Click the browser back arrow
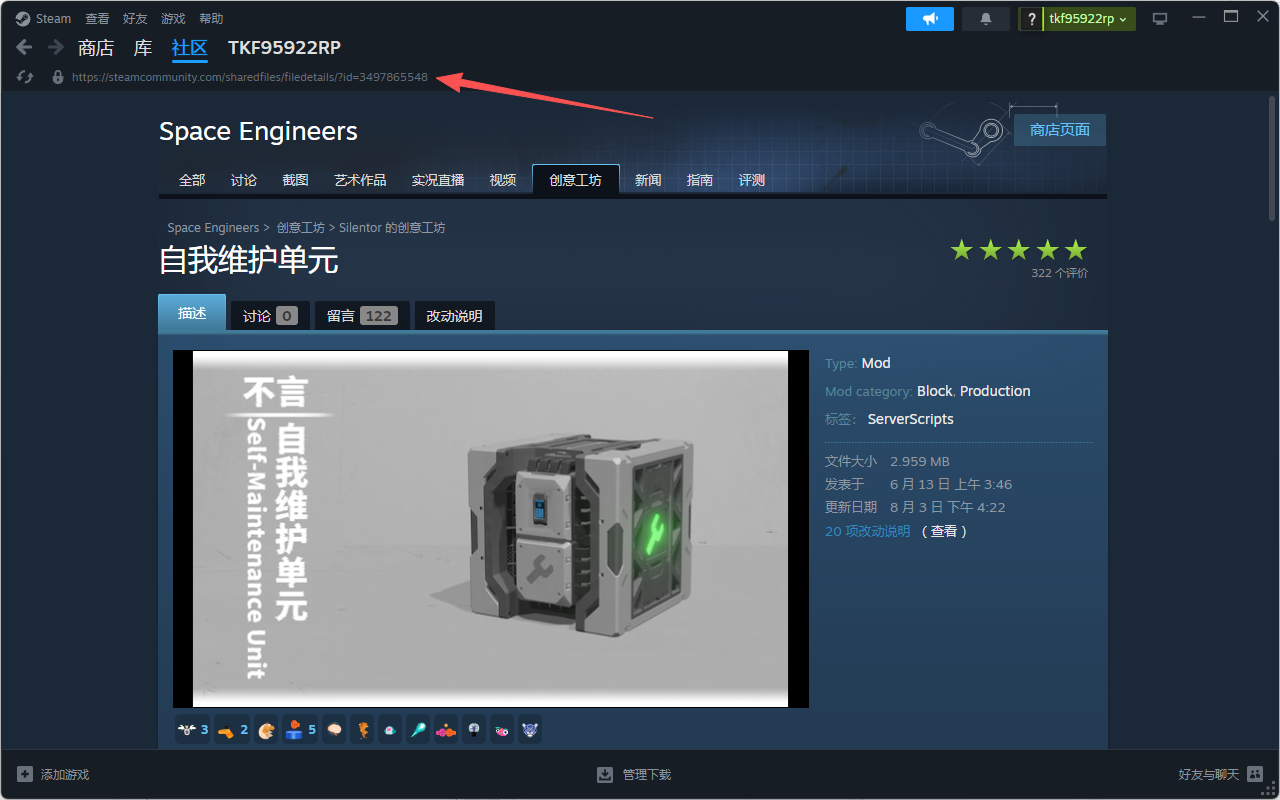The image size is (1280, 800). [x=25, y=47]
